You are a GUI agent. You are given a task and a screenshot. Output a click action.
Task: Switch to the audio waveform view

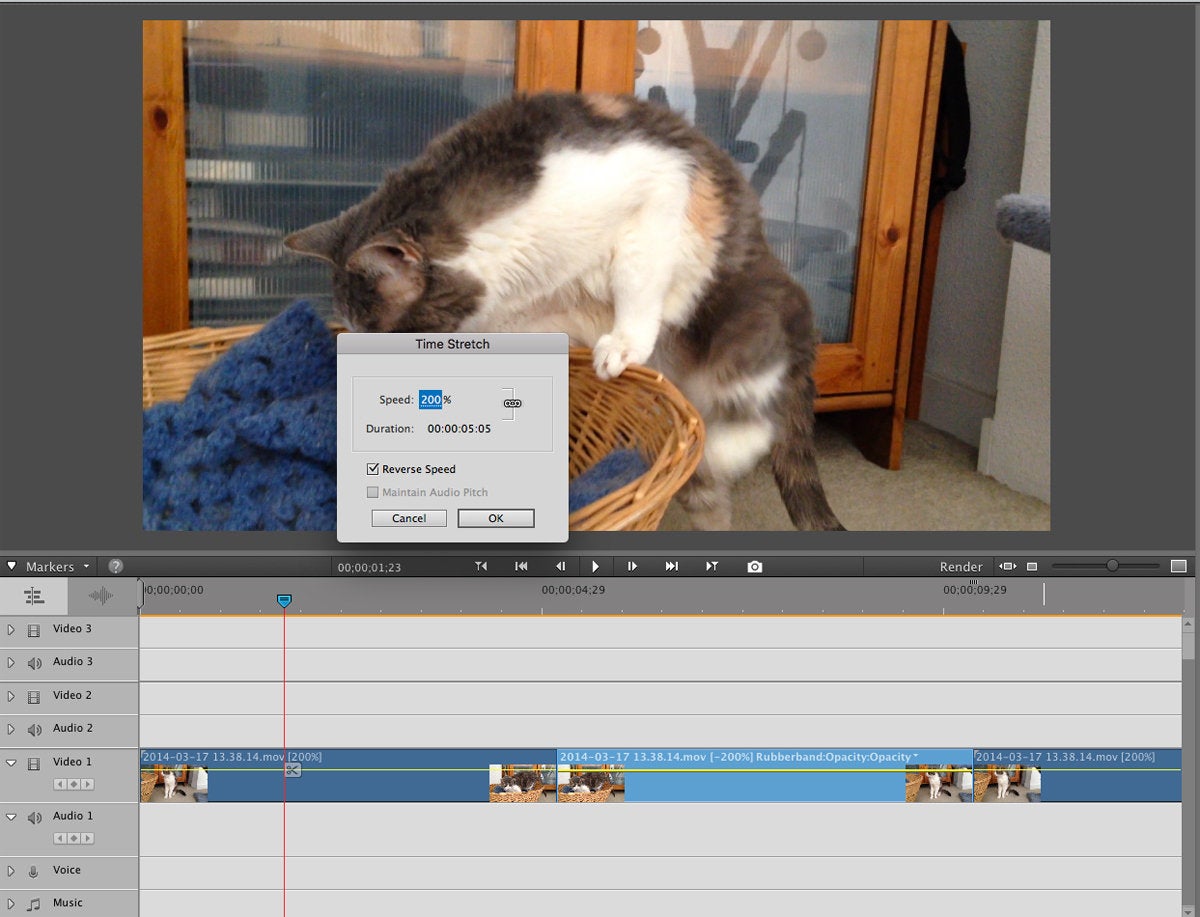[x=101, y=596]
